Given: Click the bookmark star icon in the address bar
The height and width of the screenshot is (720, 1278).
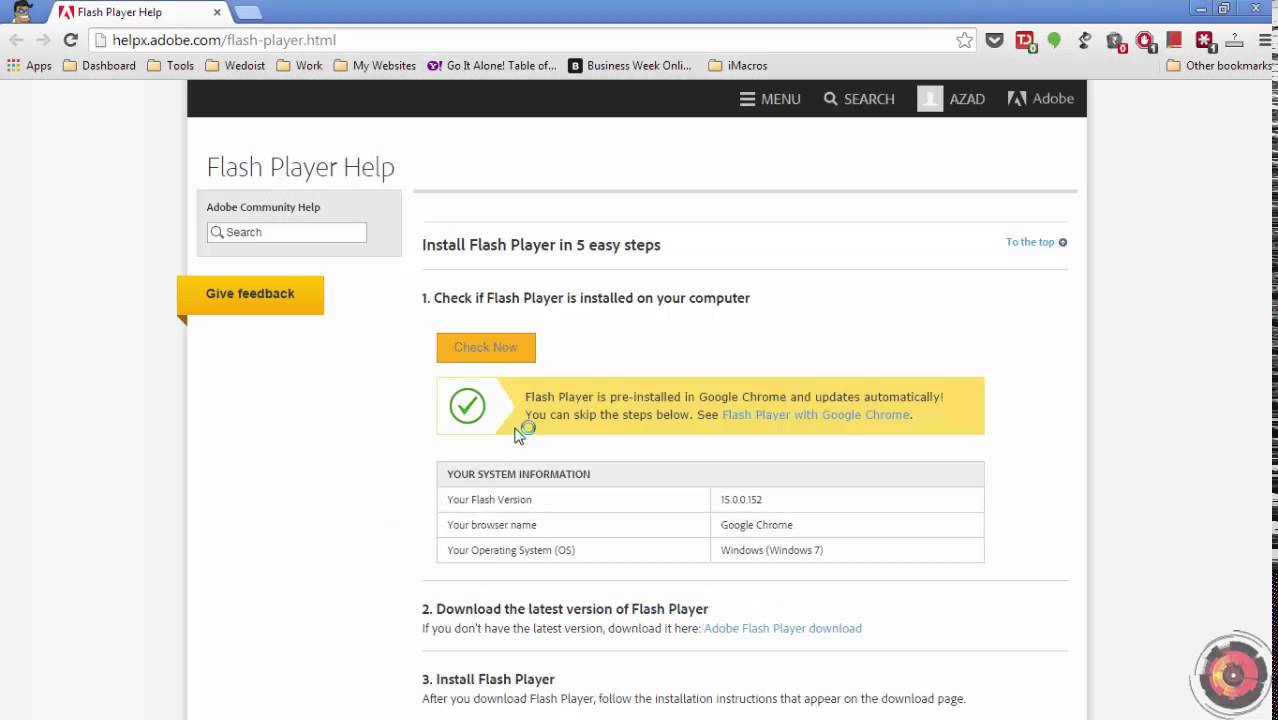Looking at the screenshot, I should (x=964, y=40).
